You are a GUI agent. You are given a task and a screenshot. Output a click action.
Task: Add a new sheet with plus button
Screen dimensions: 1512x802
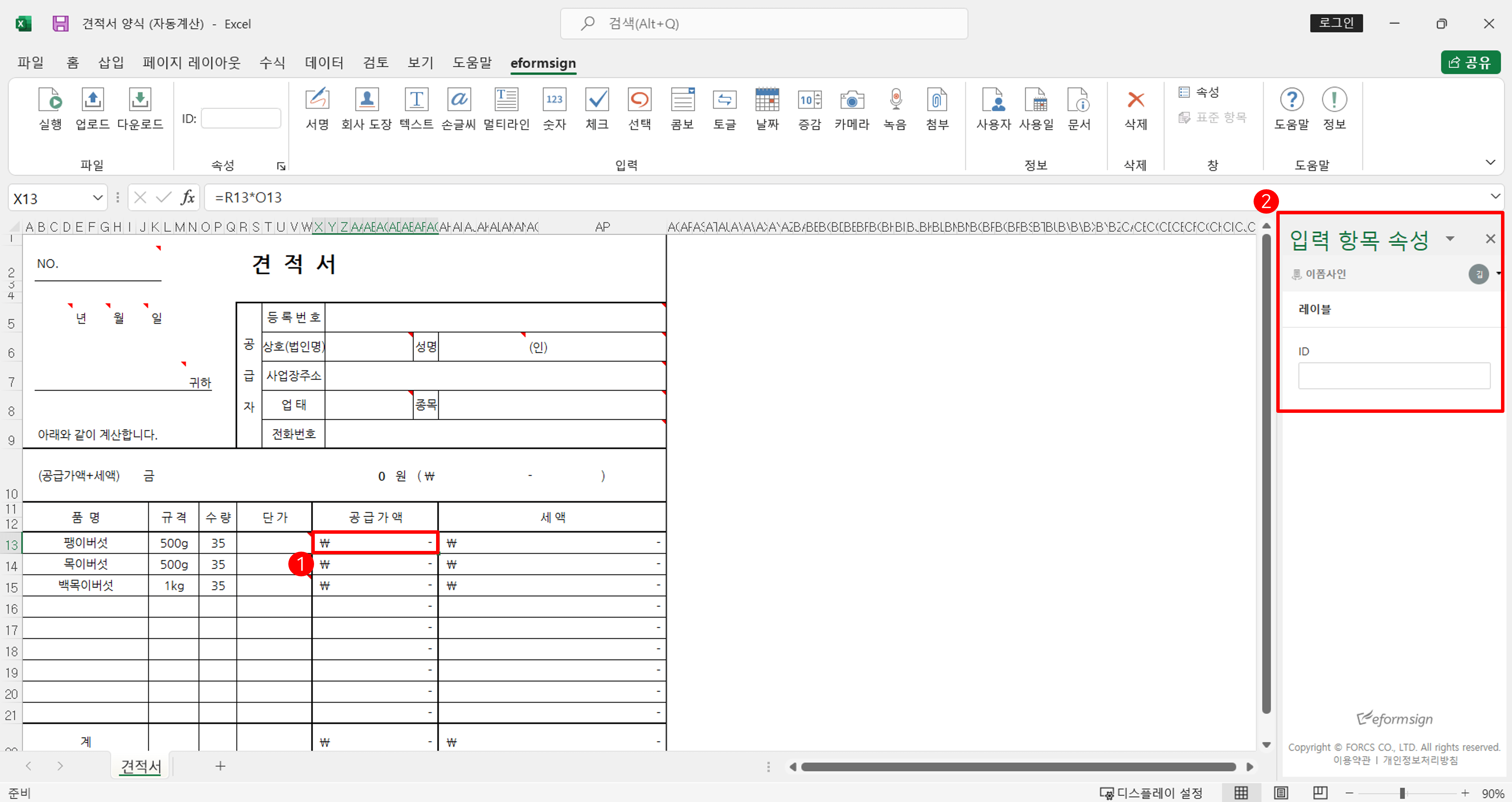click(220, 766)
